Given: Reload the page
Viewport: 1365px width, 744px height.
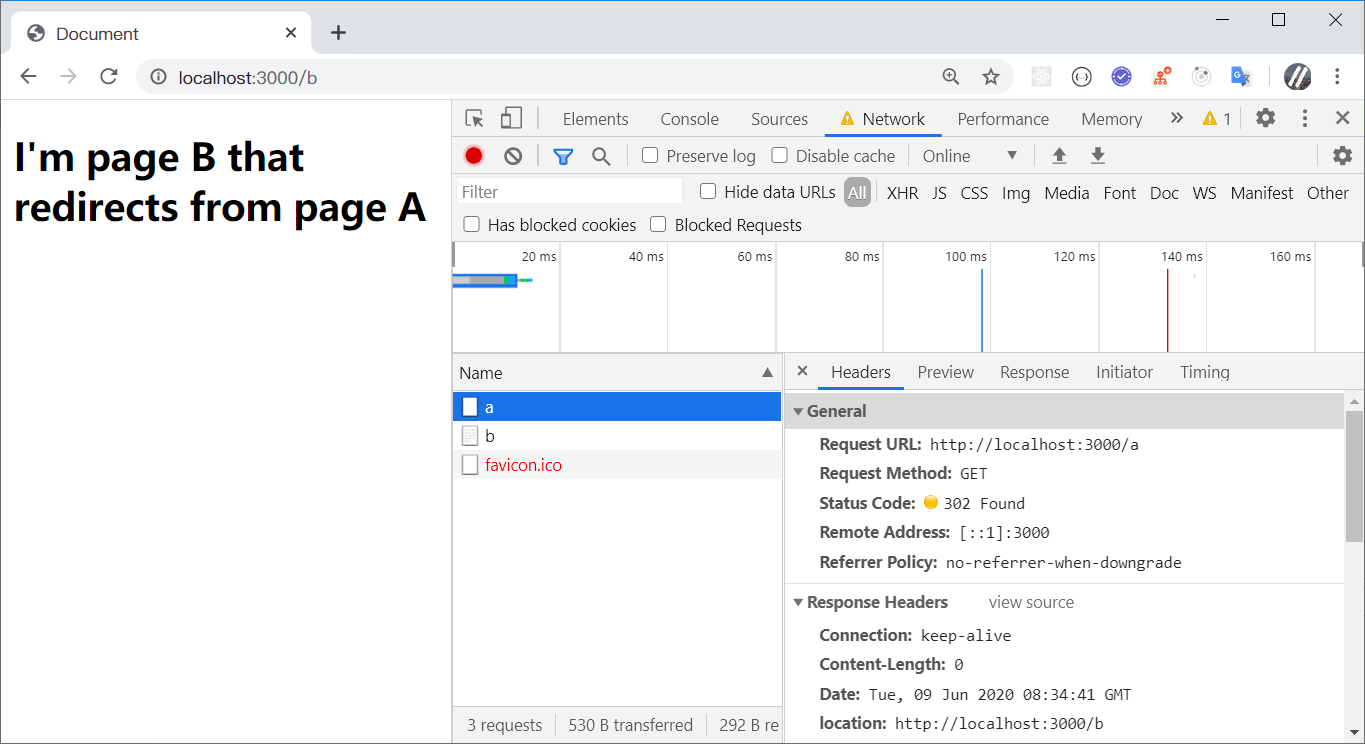Looking at the screenshot, I should point(109,77).
